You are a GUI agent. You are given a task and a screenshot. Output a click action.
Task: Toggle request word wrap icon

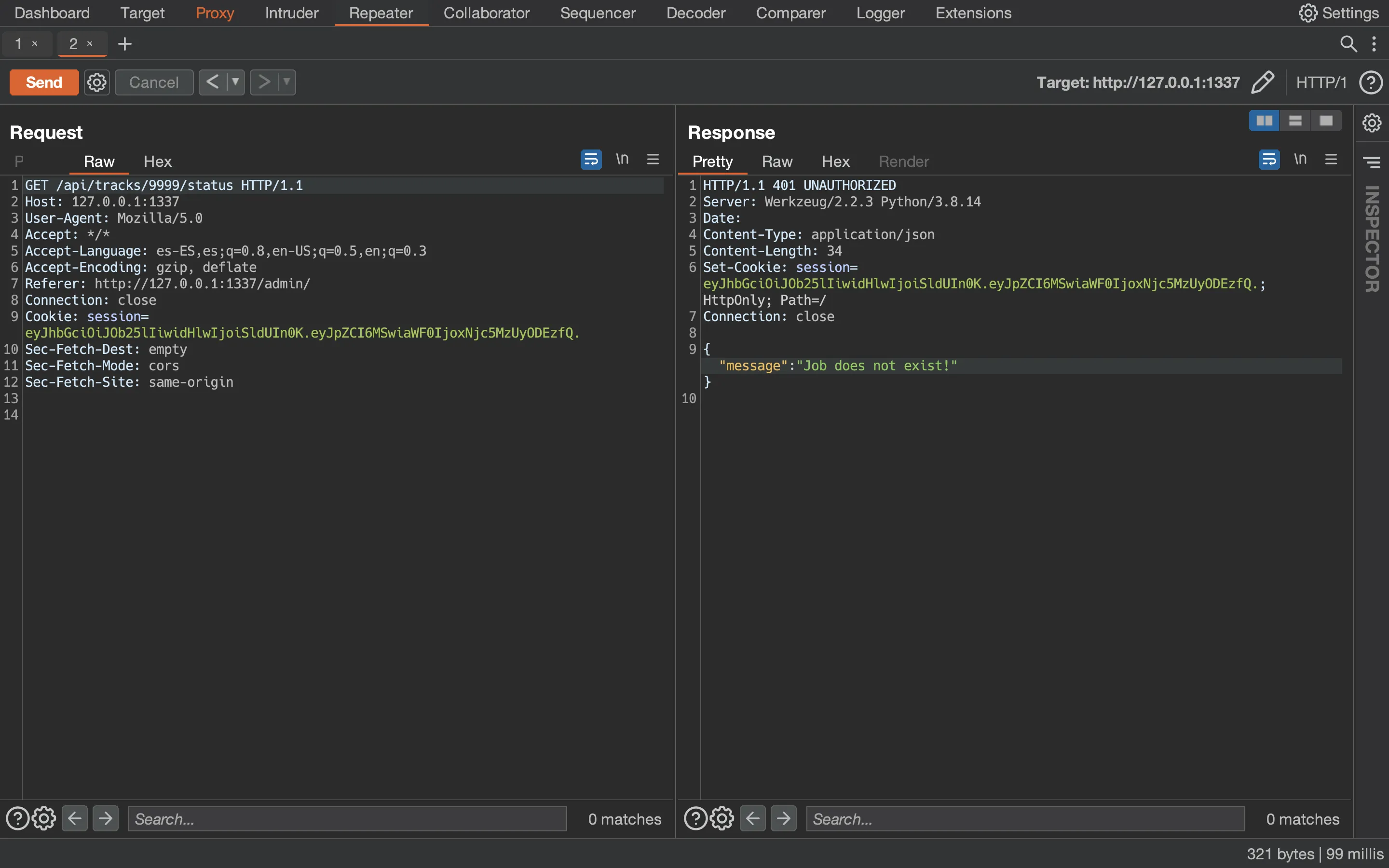click(x=591, y=159)
